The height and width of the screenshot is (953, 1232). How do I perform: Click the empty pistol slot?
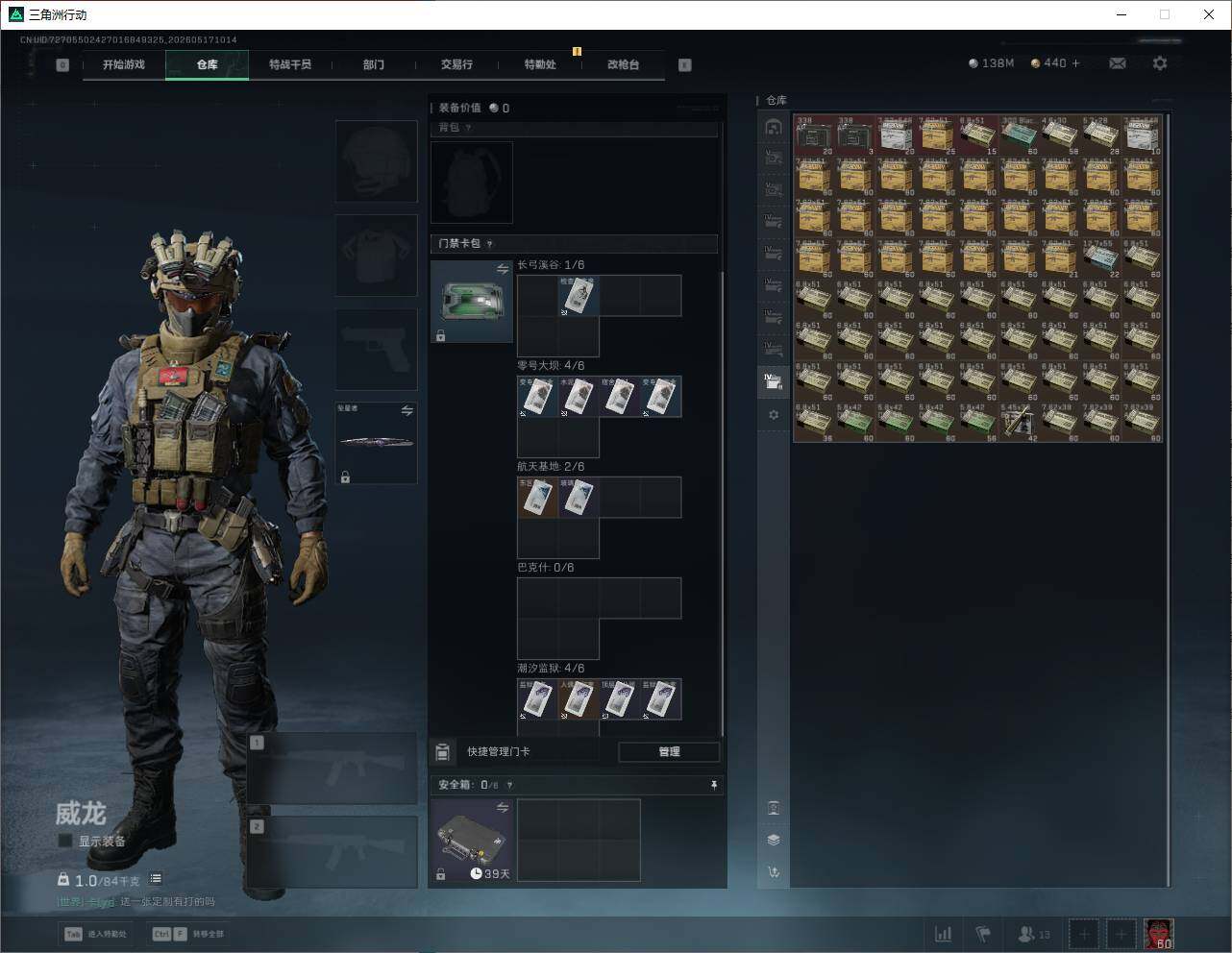tap(377, 350)
